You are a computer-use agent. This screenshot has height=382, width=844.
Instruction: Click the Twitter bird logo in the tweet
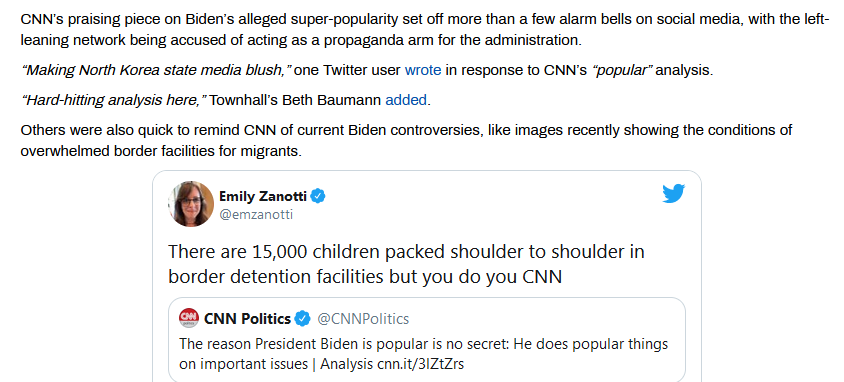click(x=673, y=194)
